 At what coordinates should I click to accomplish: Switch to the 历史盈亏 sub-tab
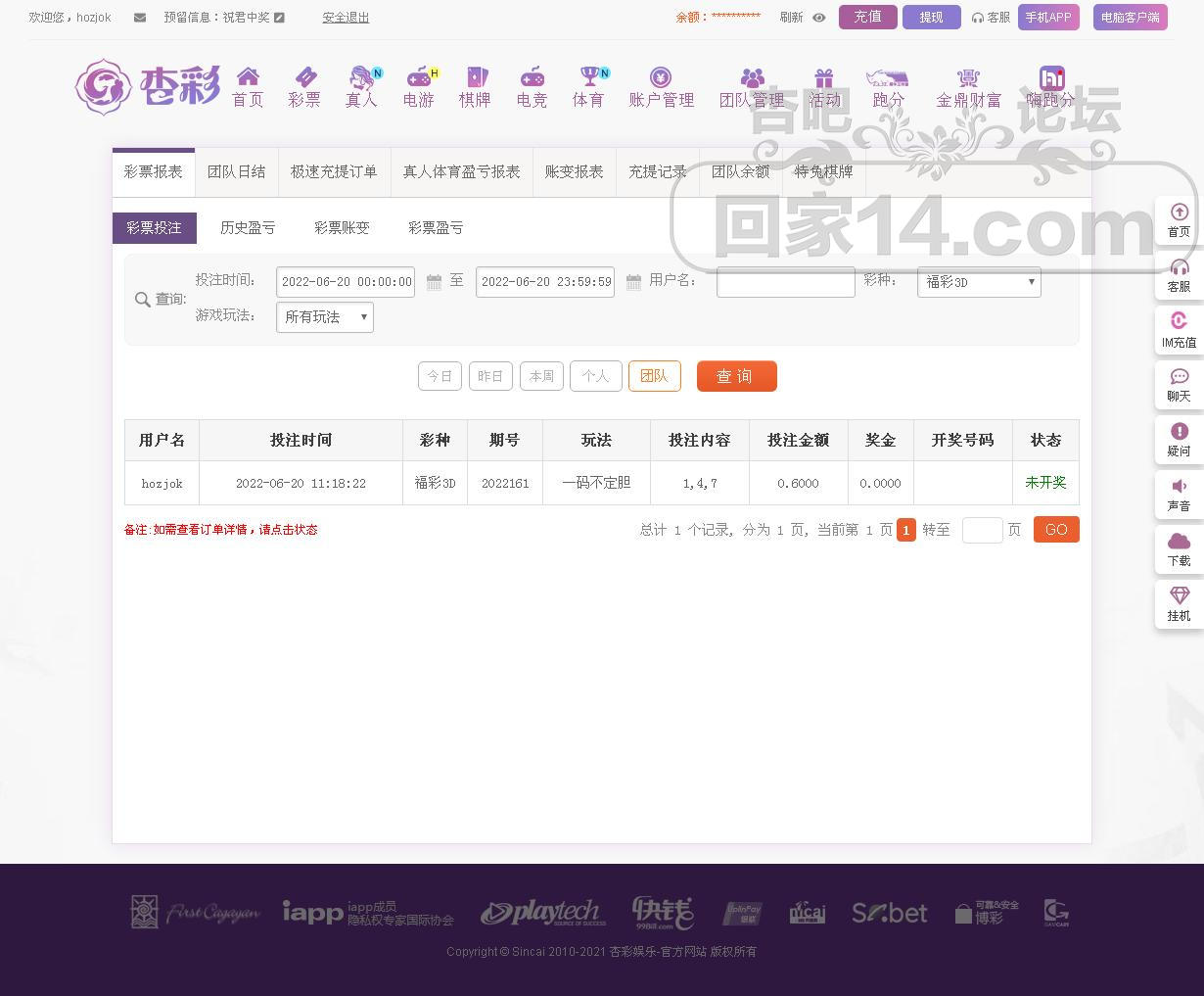pos(248,228)
